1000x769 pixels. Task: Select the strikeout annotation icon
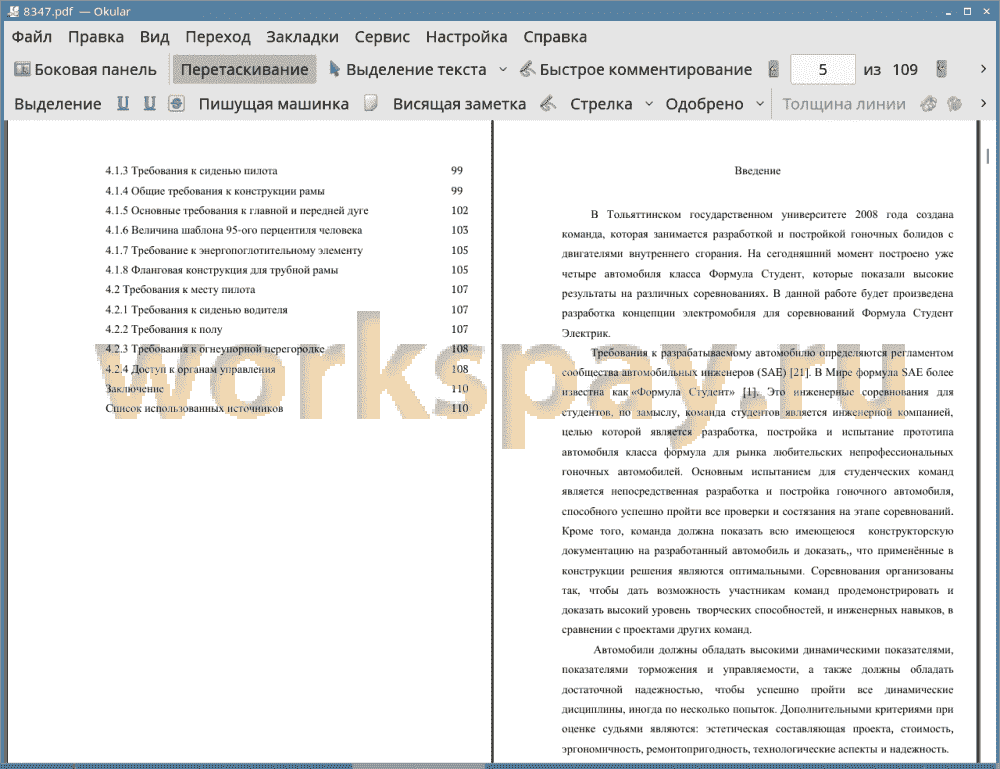pos(176,103)
